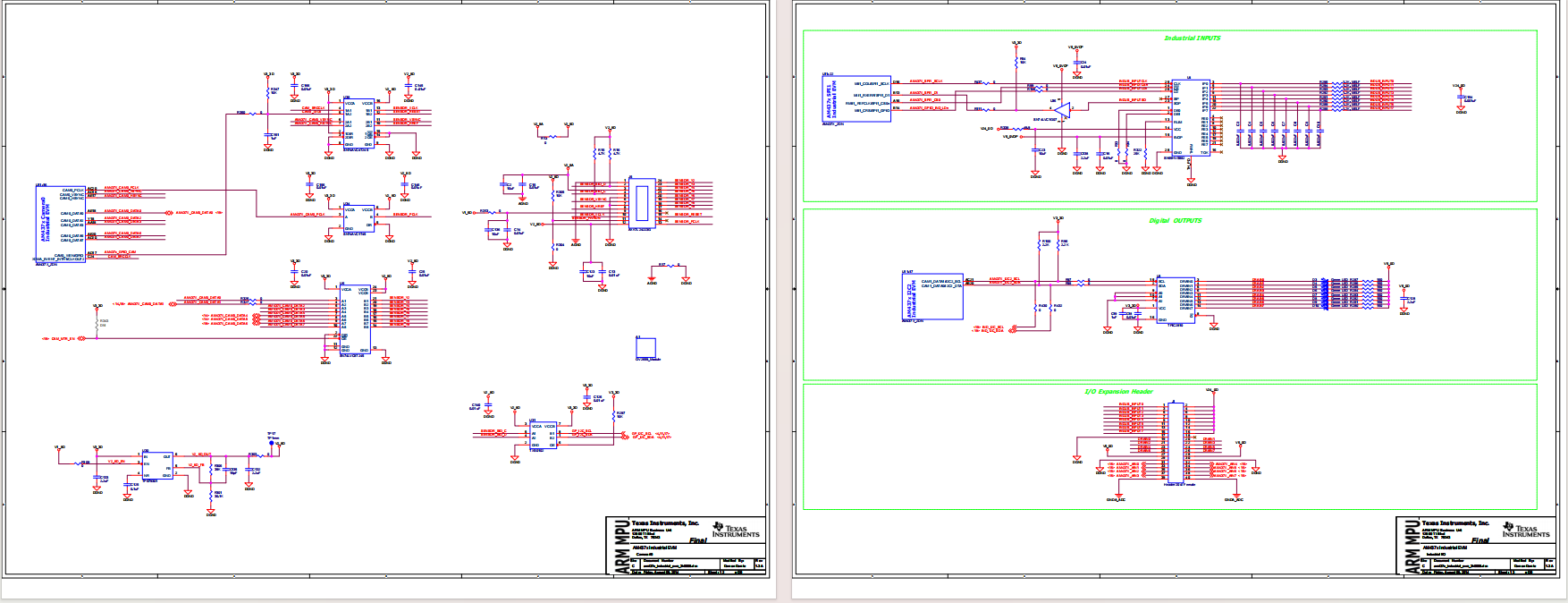Click the camera sensor connector with inner rectangle
The height and width of the screenshot is (603, 1568).
[x=642, y=204]
